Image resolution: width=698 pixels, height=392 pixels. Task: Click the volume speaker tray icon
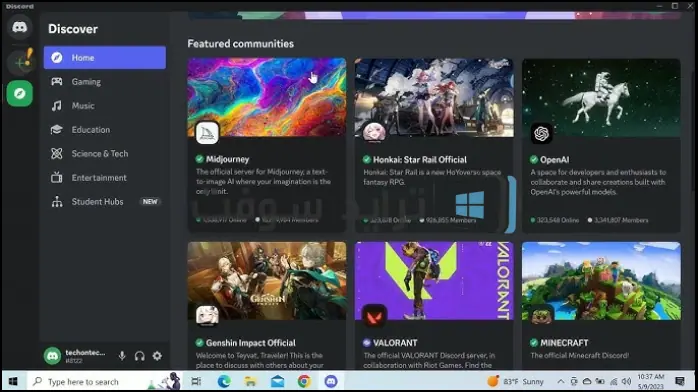(x=627, y=381)
